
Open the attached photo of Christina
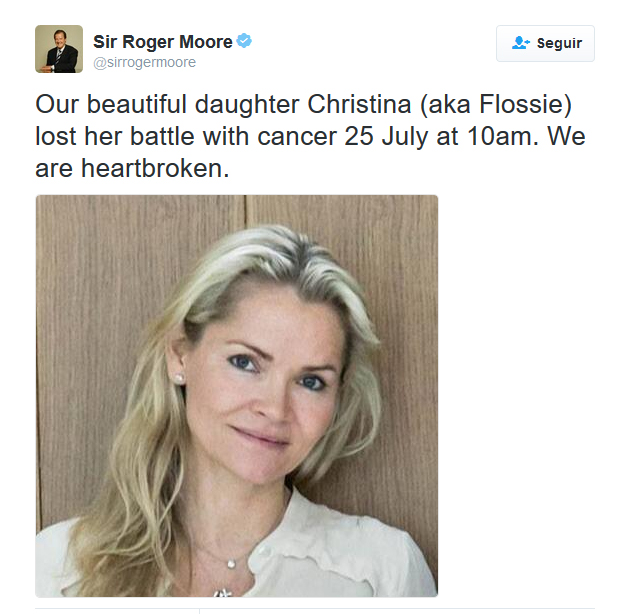(237, 396)
